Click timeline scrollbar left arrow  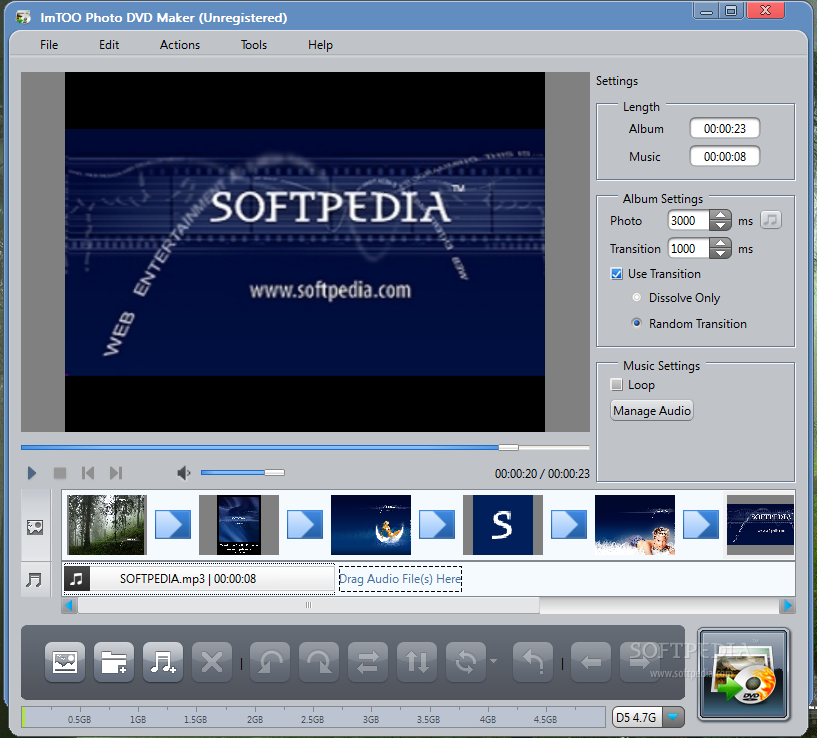click(x=69, y=605)
